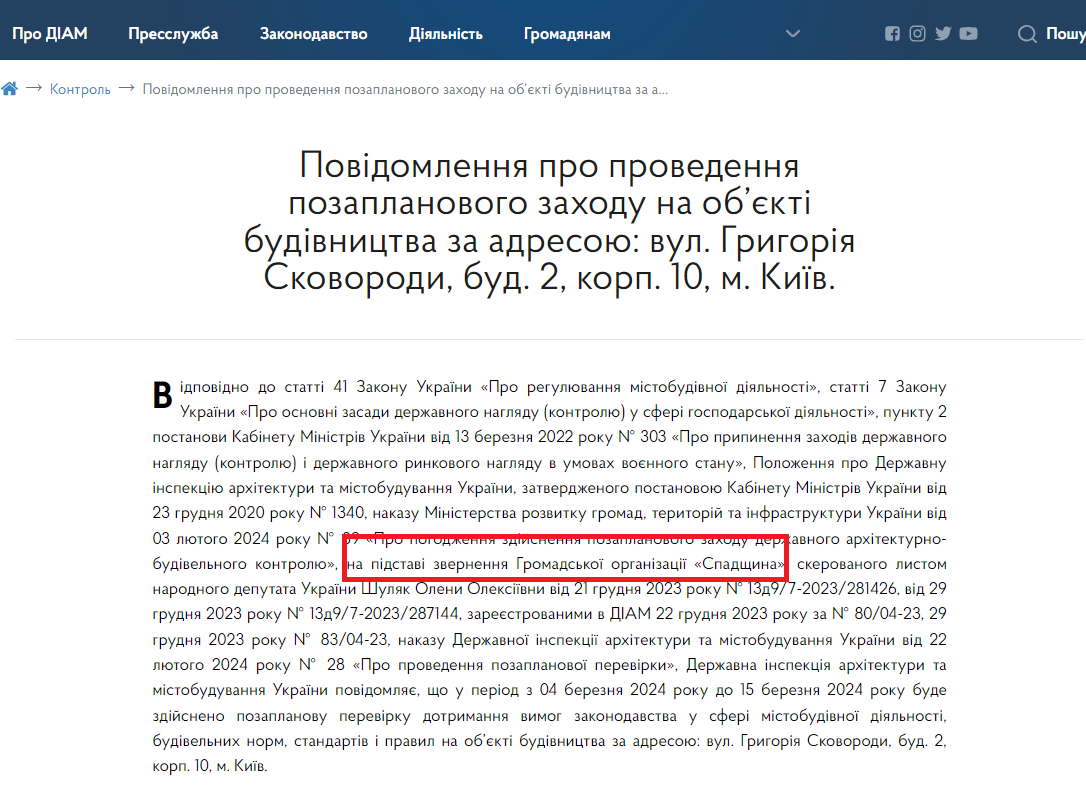Select the Громадянам menu item

click(x=567, y=34)
